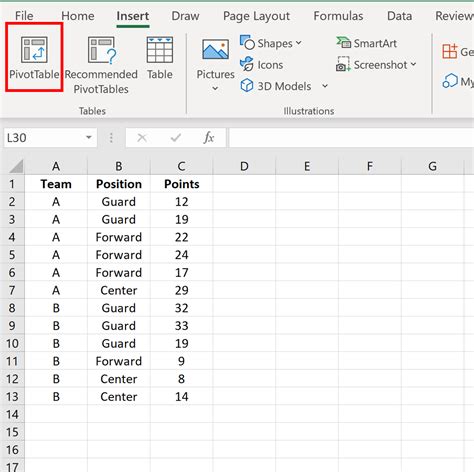The image size is (474, 472).
Task: Click the Screenshot tool
Action: 372,65
